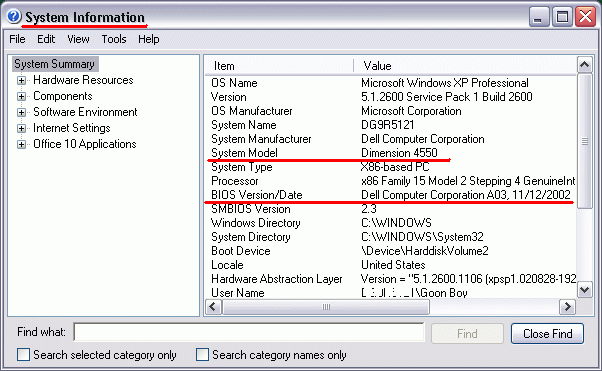The image size is (602, 371).
Task: Click the Value column header
Action: tap(465, 66)
